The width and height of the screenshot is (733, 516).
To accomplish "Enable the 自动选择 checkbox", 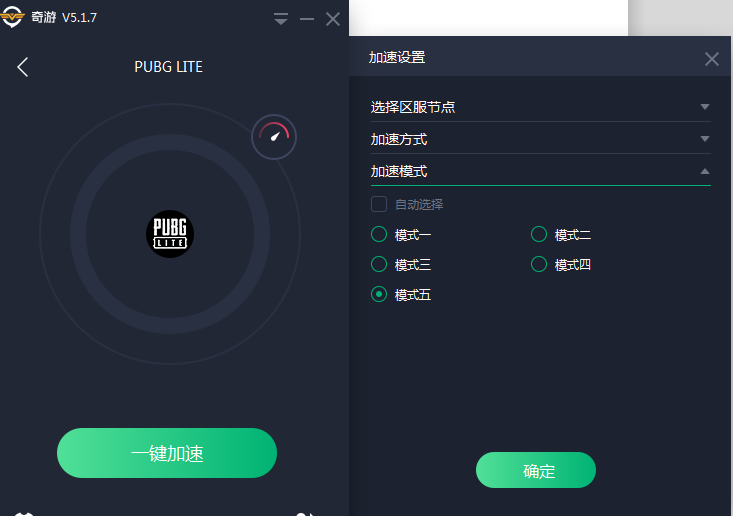I will [x=379, y=204].
